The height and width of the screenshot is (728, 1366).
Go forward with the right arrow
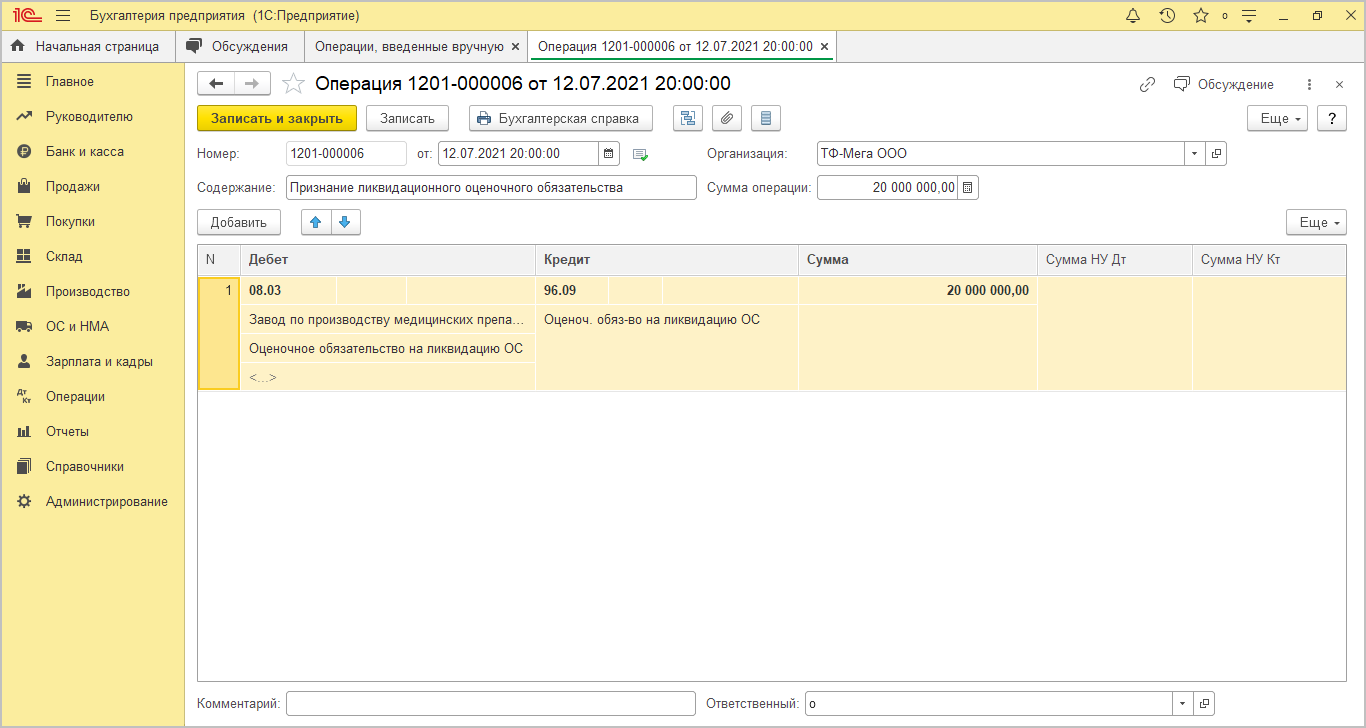click(252, 84)
